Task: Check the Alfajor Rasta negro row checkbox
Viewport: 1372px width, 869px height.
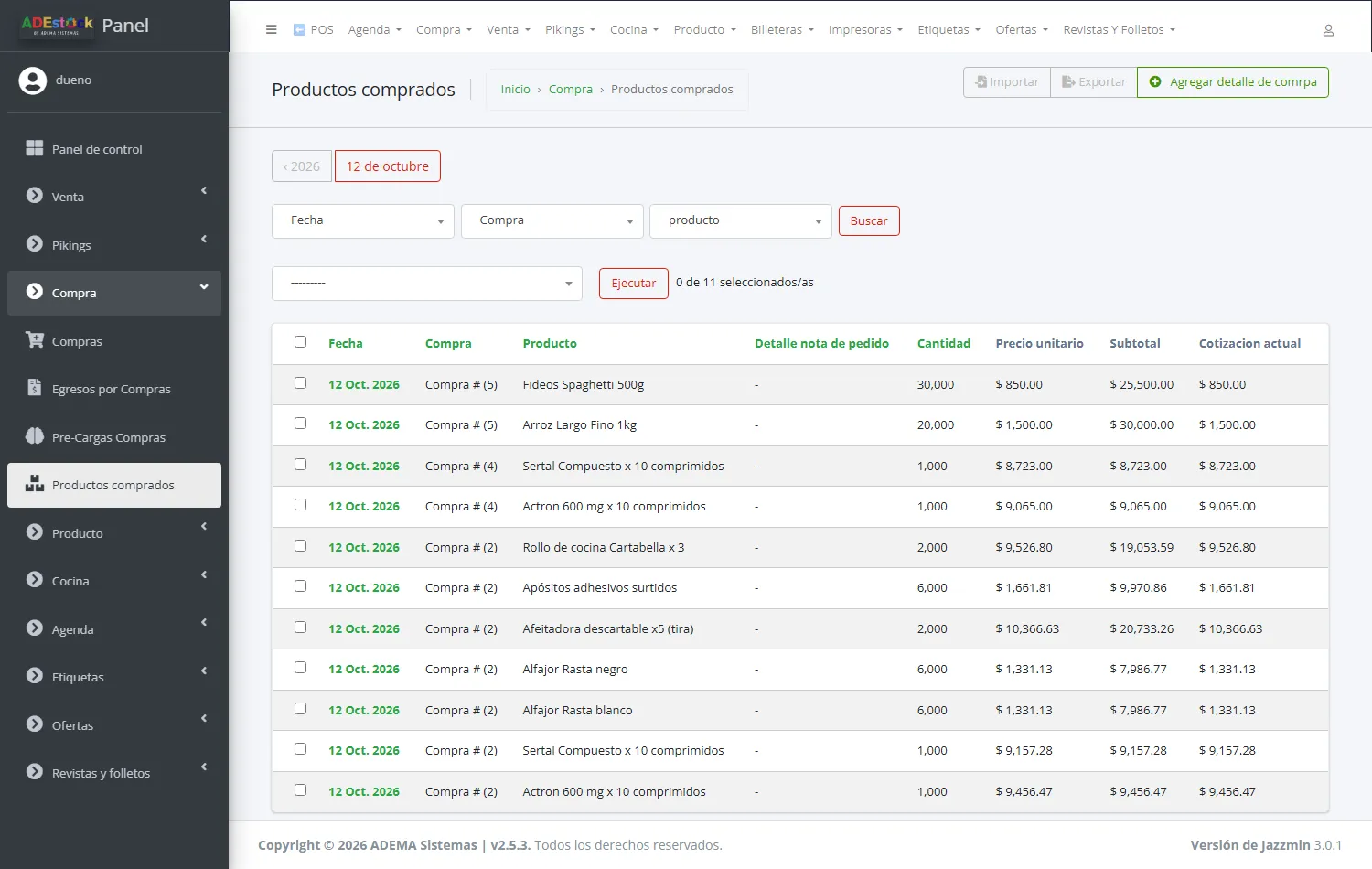Action: pos(300,668)
